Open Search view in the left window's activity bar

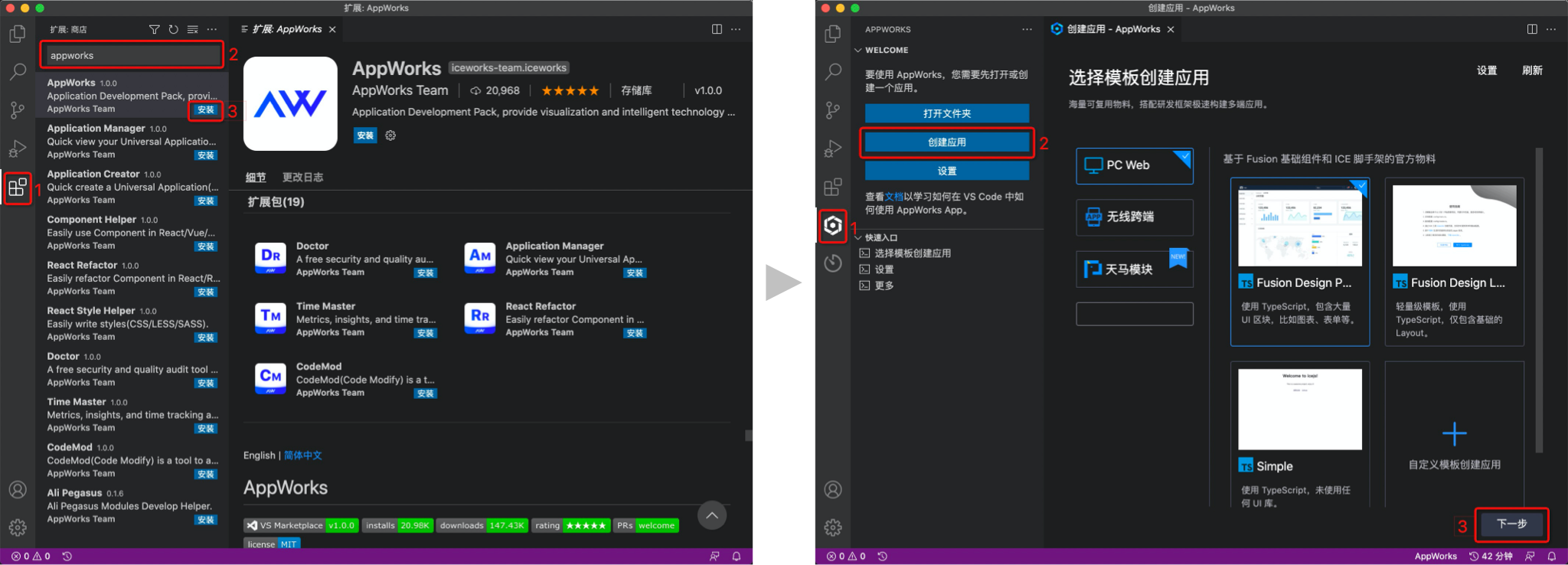pos(18,72)
